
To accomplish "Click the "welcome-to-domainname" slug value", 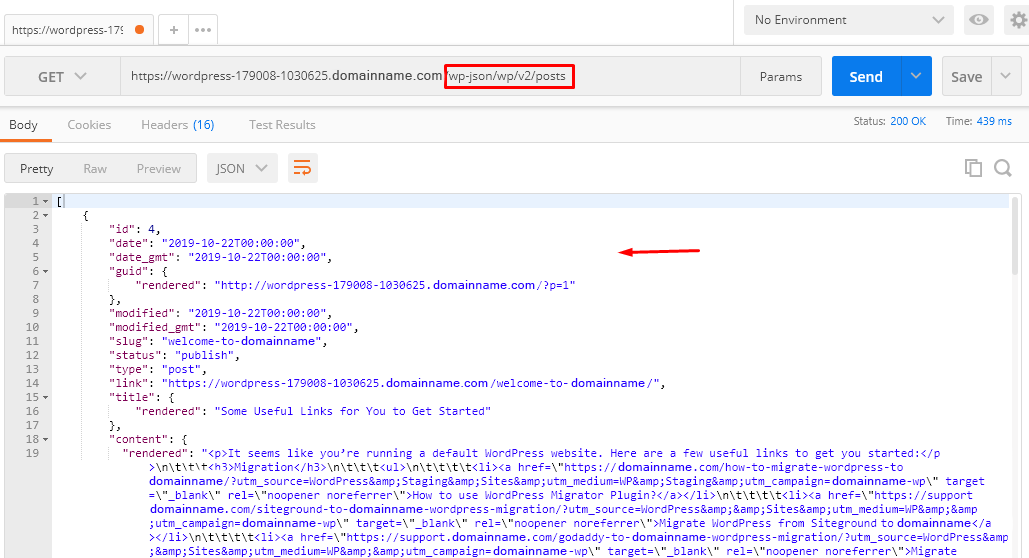I will click(x=242, y=341).
